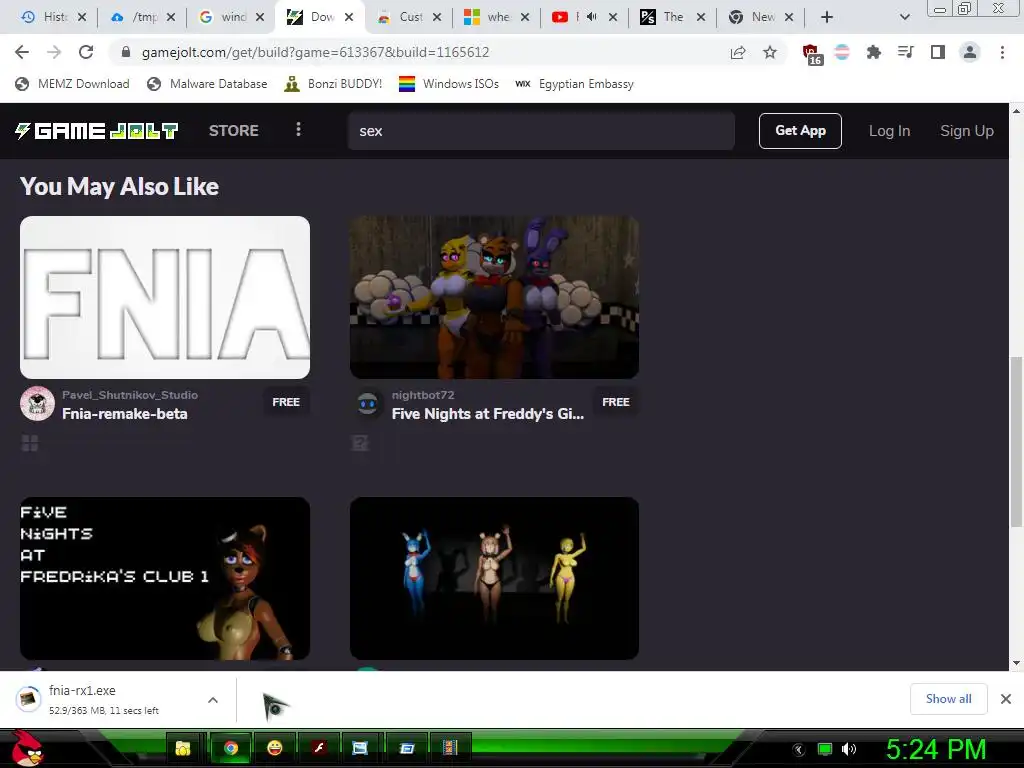This screenshot has width=1024, height=768.
Task: Click FREE badge on Fnia-remake-beta
Action: (x=286, y=402)
